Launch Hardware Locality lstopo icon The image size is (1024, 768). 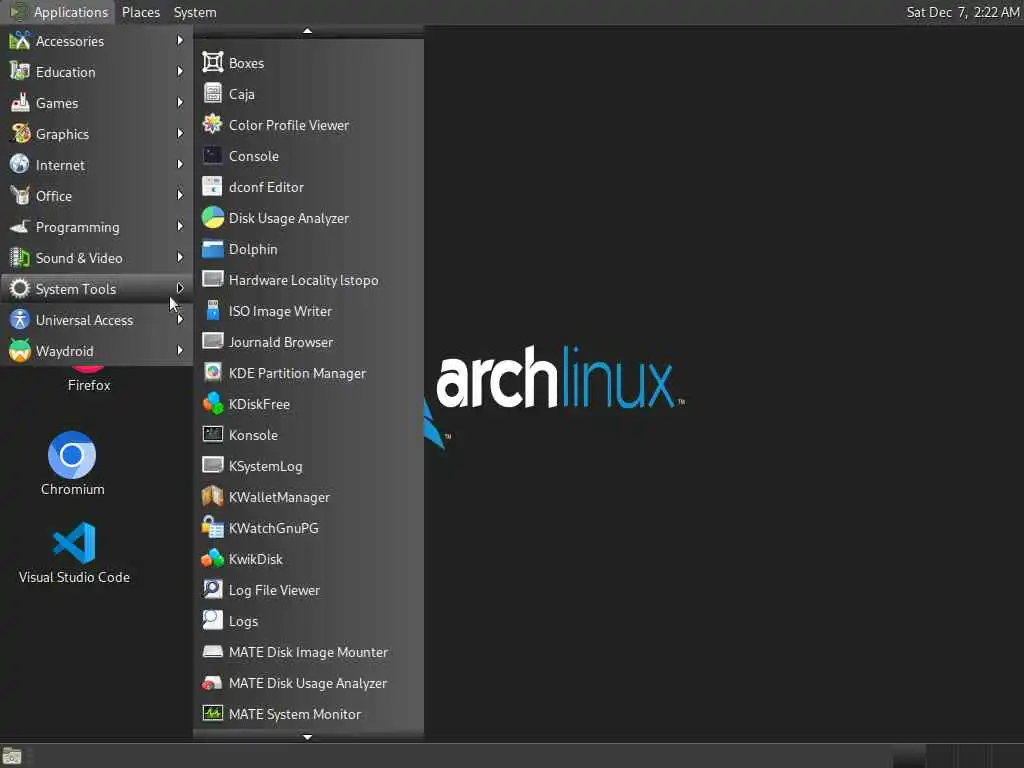[213, 280]
